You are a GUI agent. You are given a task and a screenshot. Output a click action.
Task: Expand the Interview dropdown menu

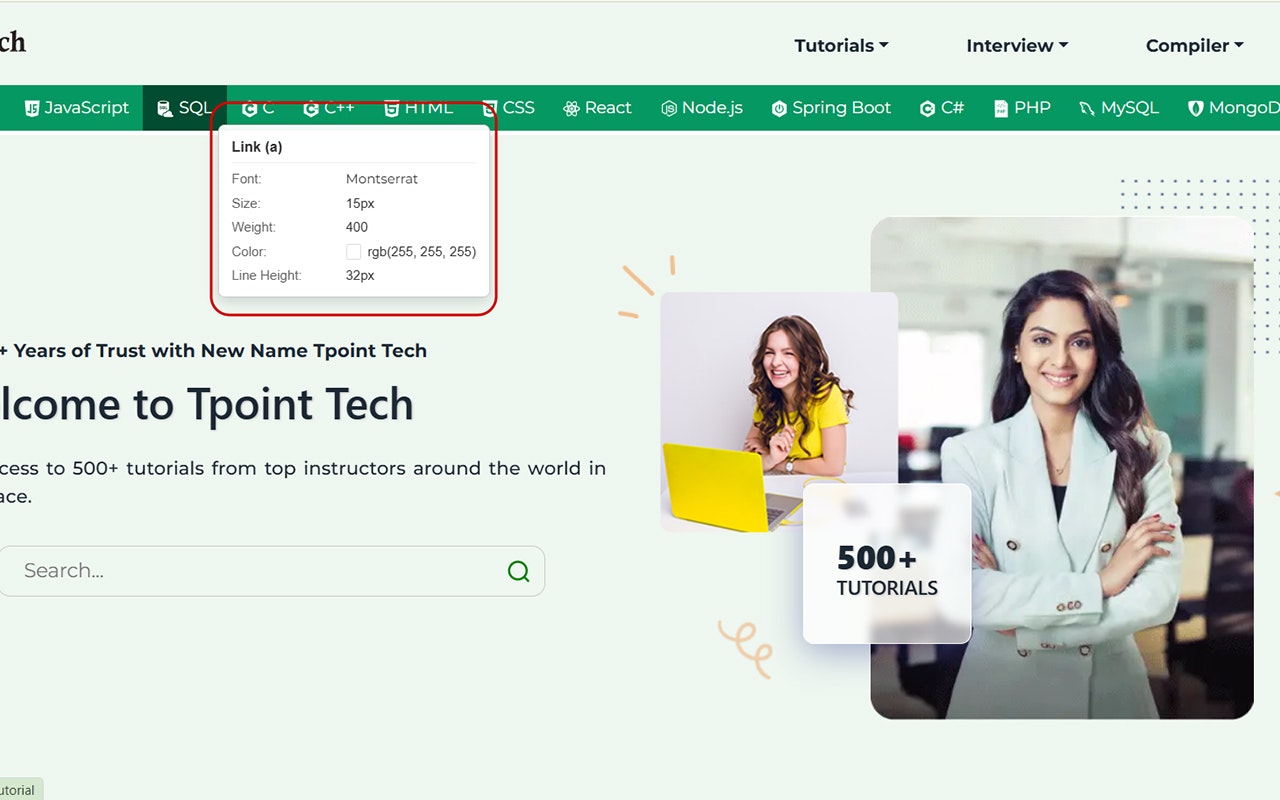click(x=1017, y=45)
